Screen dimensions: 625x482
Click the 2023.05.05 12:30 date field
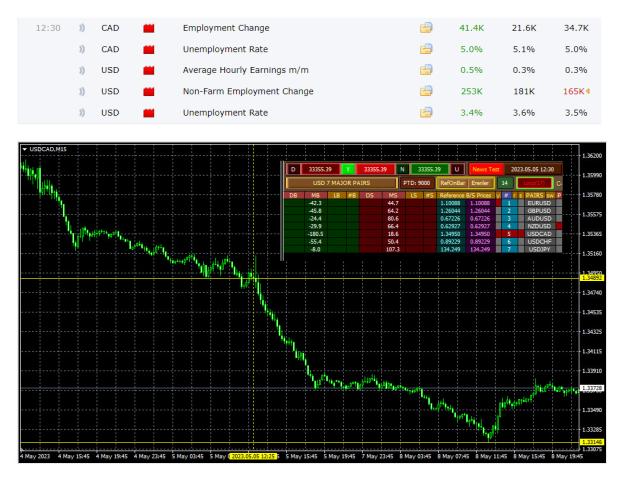(x=533, y=169)
